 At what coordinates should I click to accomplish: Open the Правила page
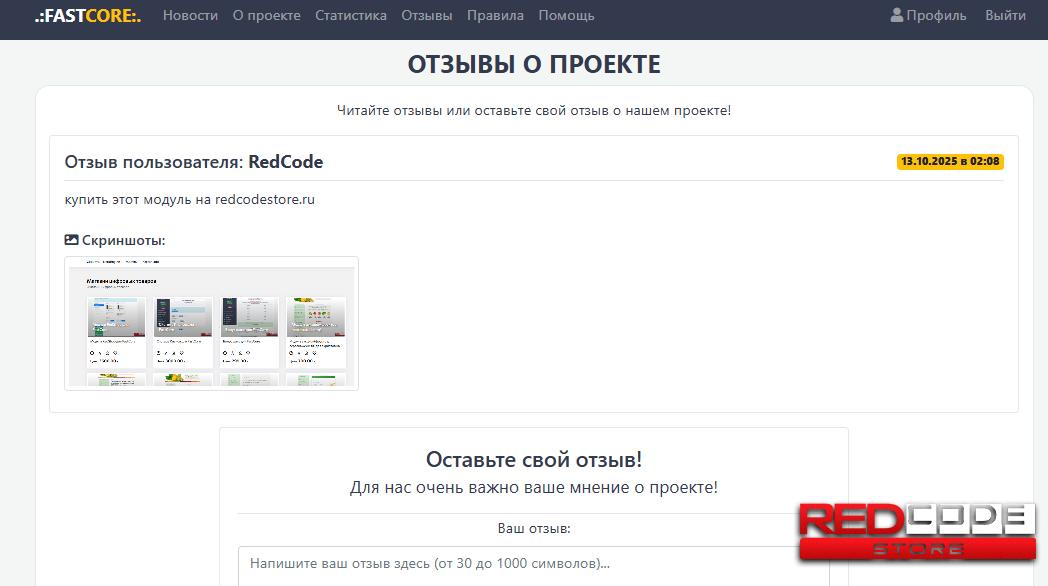point(495,15)
